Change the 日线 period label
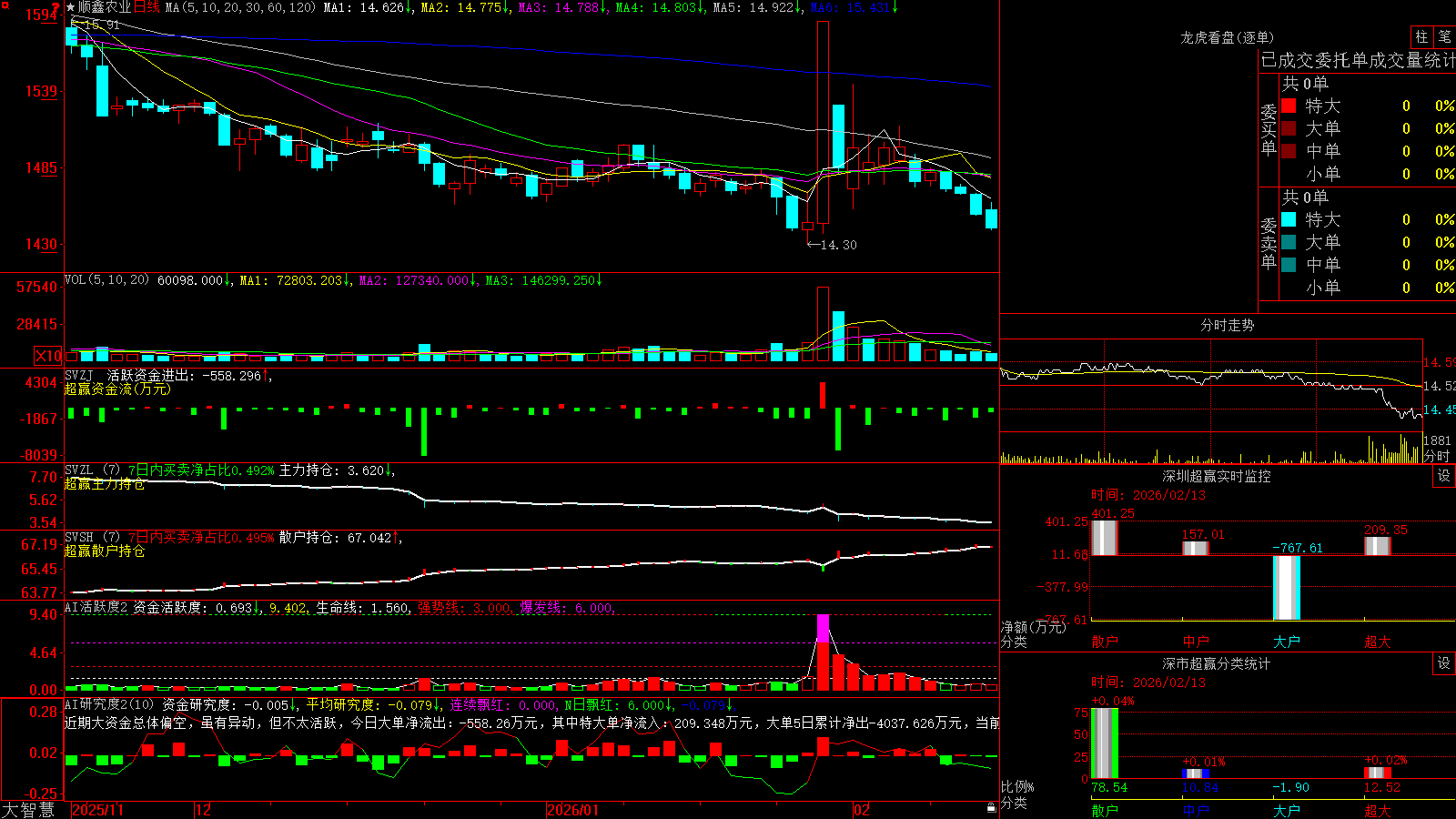Screen dimensions: 1456x819 (147, 7)
